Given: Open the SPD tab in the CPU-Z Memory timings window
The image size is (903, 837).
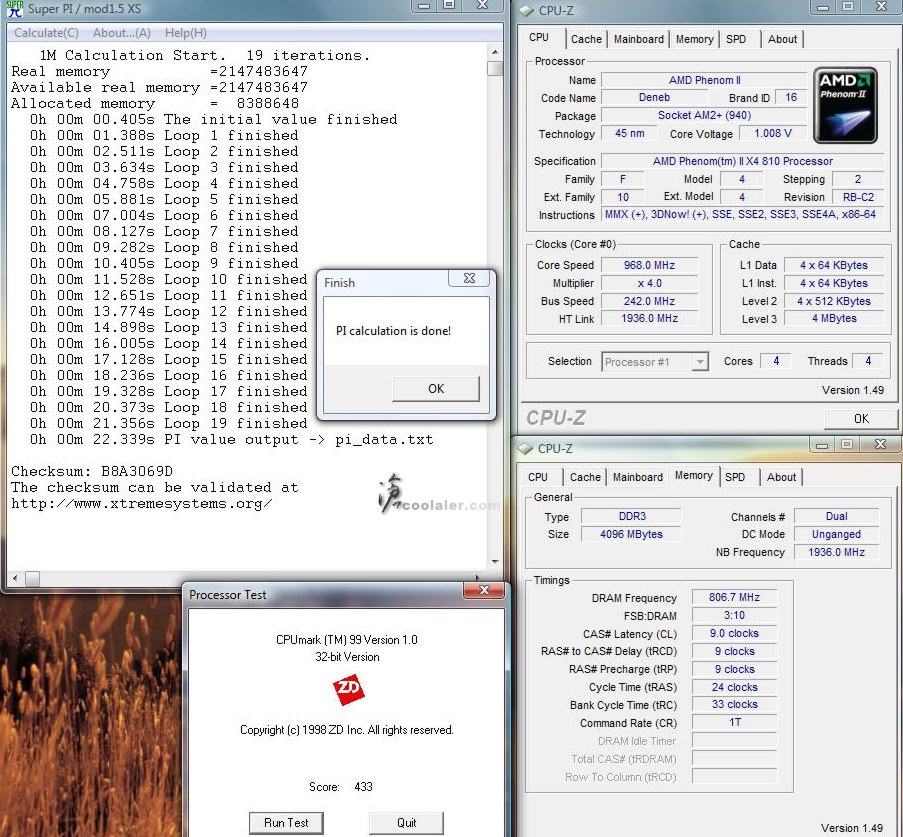Looking at the screenshot, I should (x=734, y=477).
